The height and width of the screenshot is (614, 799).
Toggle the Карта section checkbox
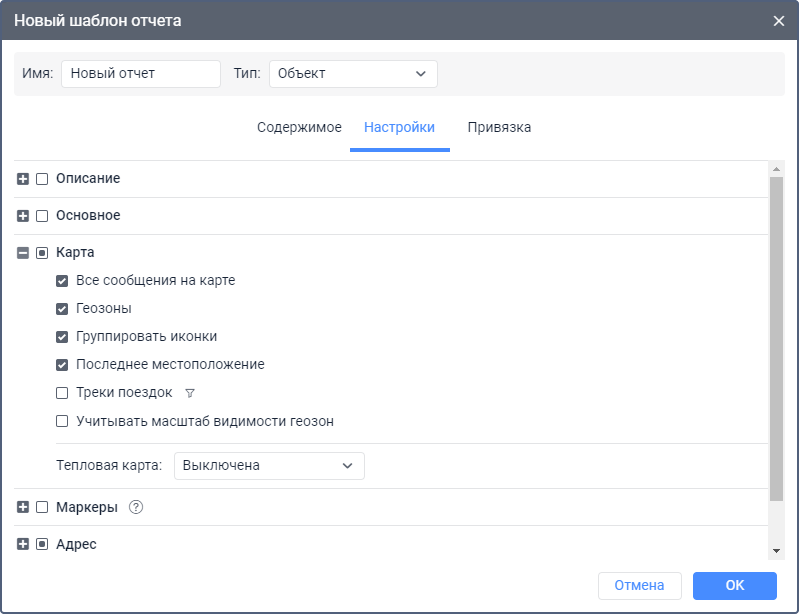point(42,253)
